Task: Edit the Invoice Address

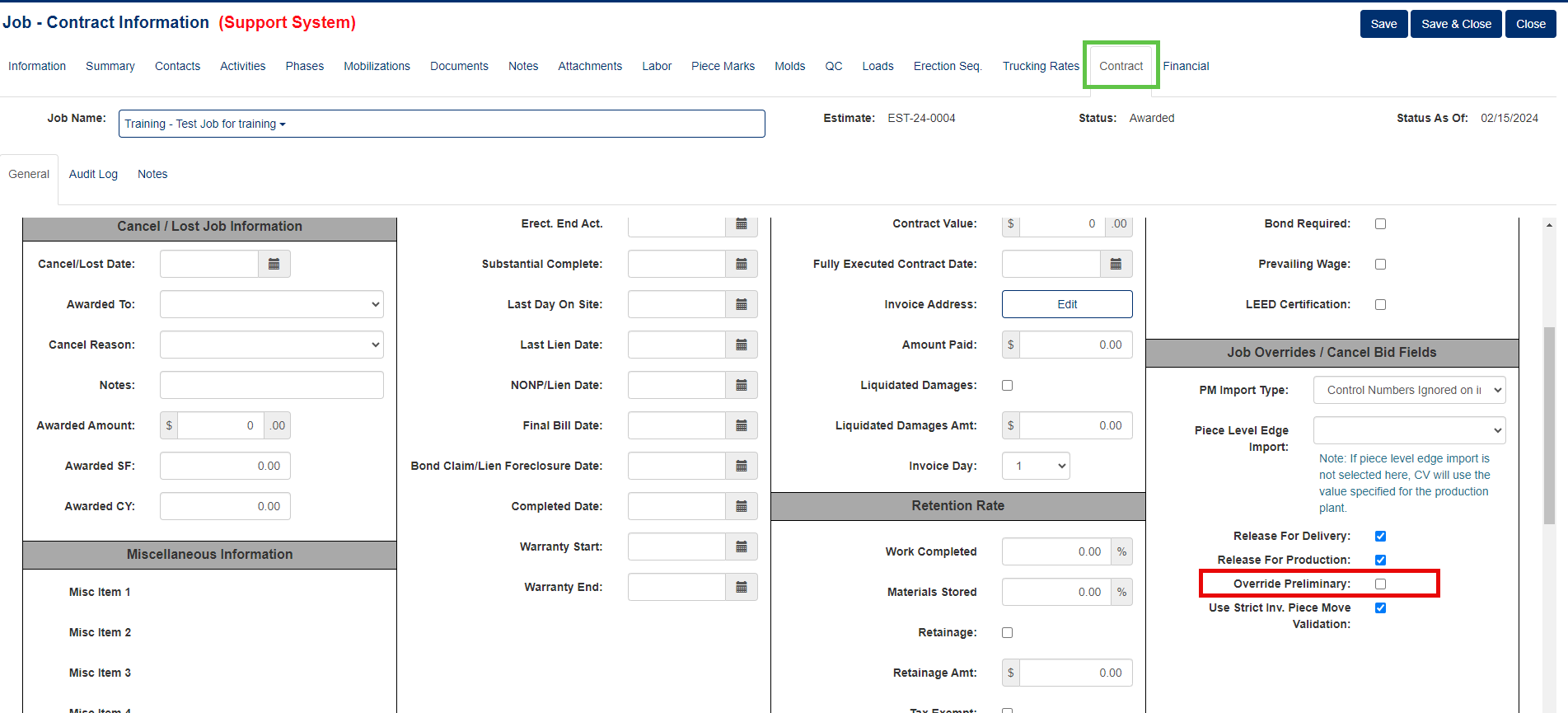Action: pyautogui.click(x=1067, y=304)
